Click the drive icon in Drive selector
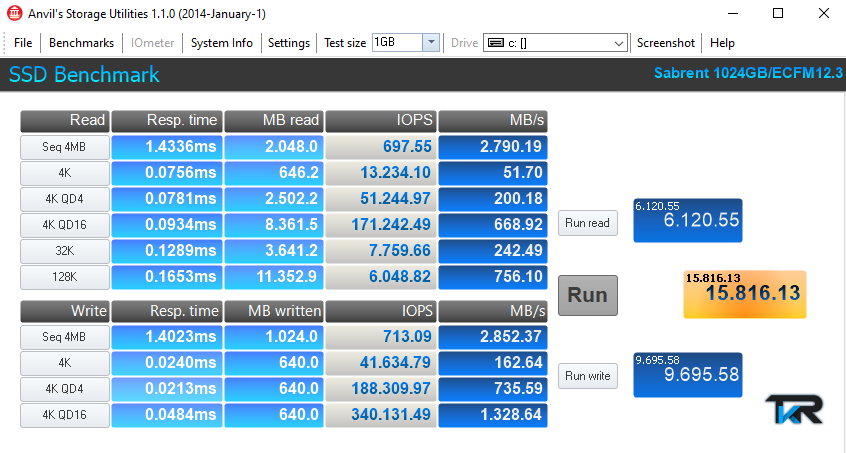 pyautogui.click(x=495, y=43)
